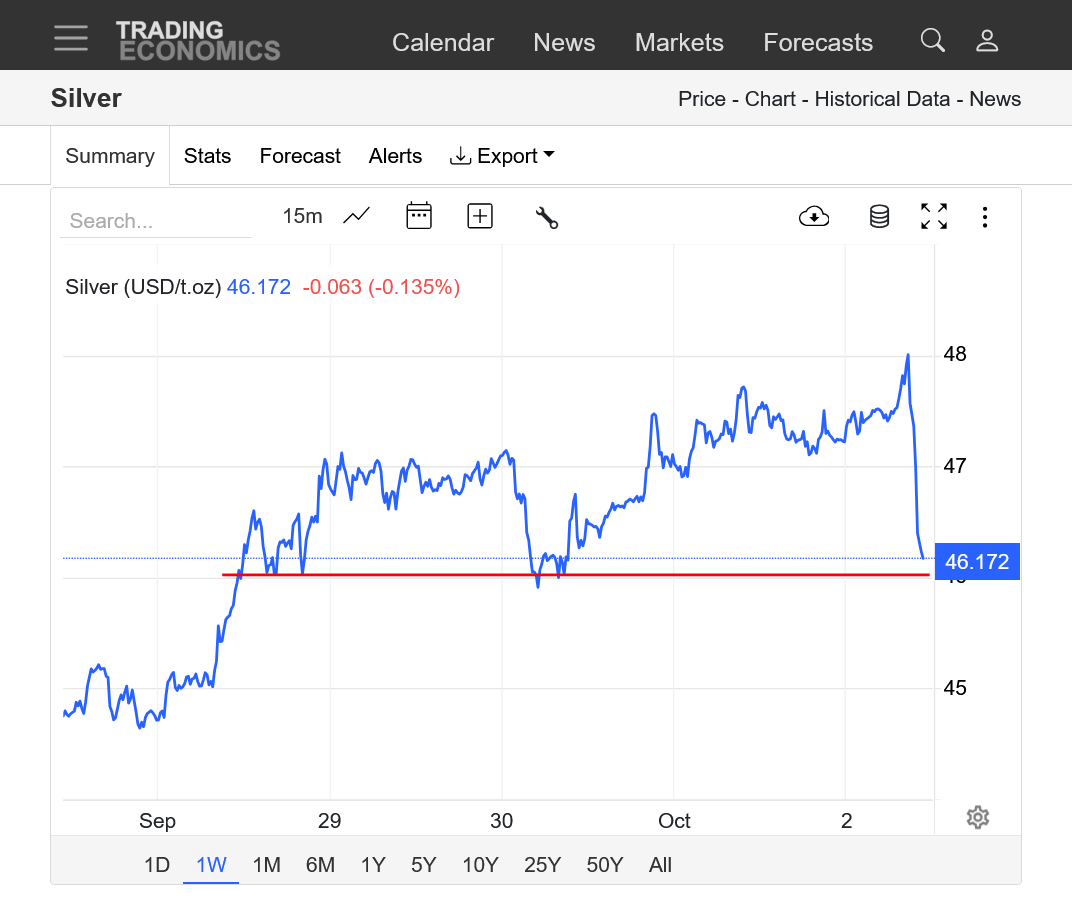Select the 1D time range
The height and width of the screenshot is (901, 1073).
(157, 865)
